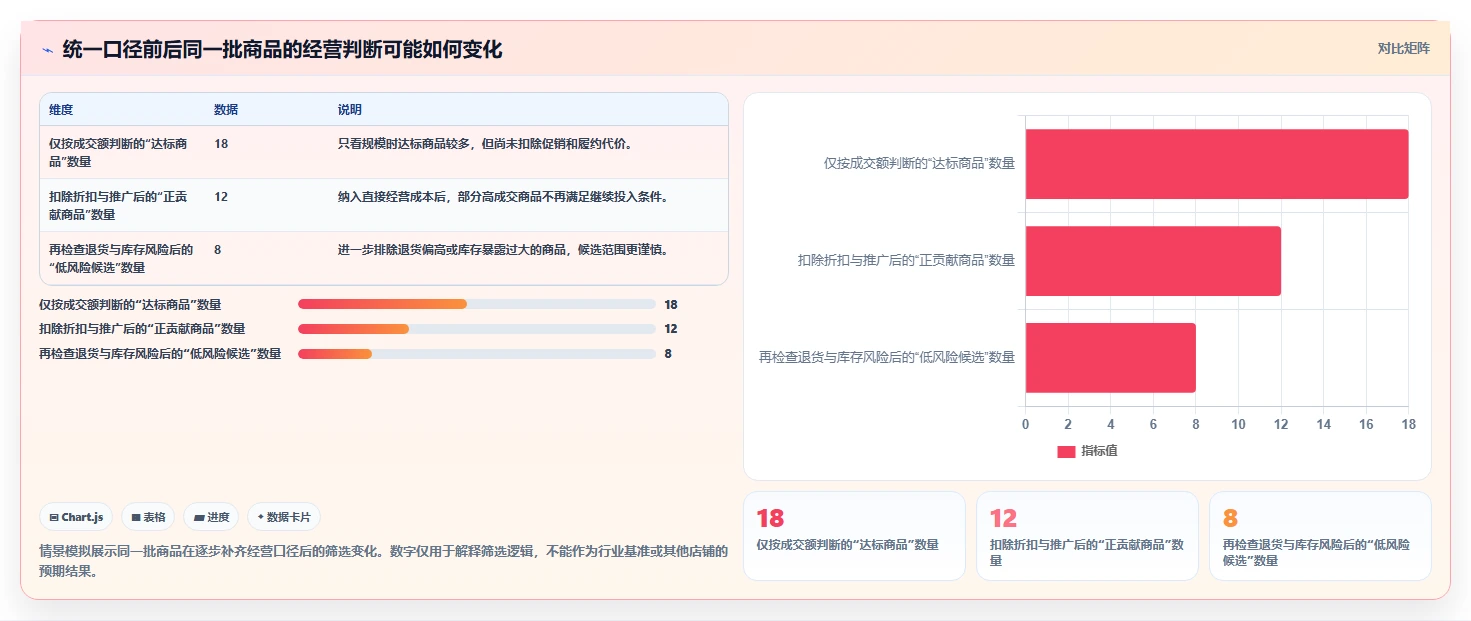
Task: Click the middle chart bar for 正贡献商品
Action: click(x=1153, y=261)
